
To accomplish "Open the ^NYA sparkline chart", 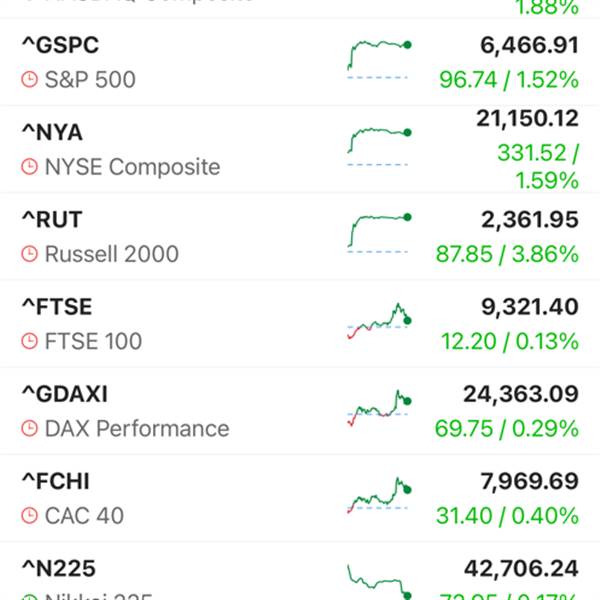I will click(379, 147).
